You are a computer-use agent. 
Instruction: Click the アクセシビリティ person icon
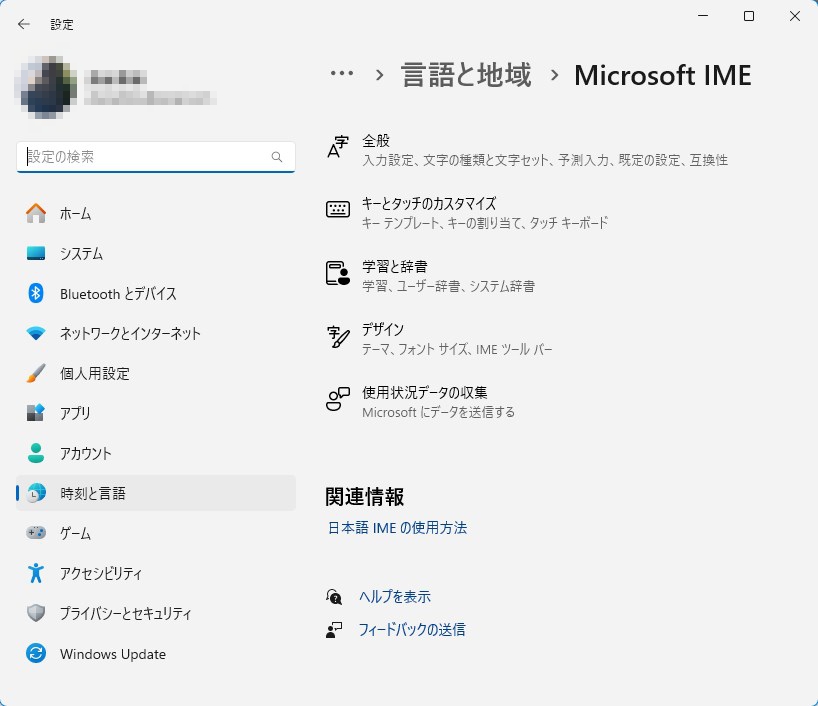[x=36, y=573]
